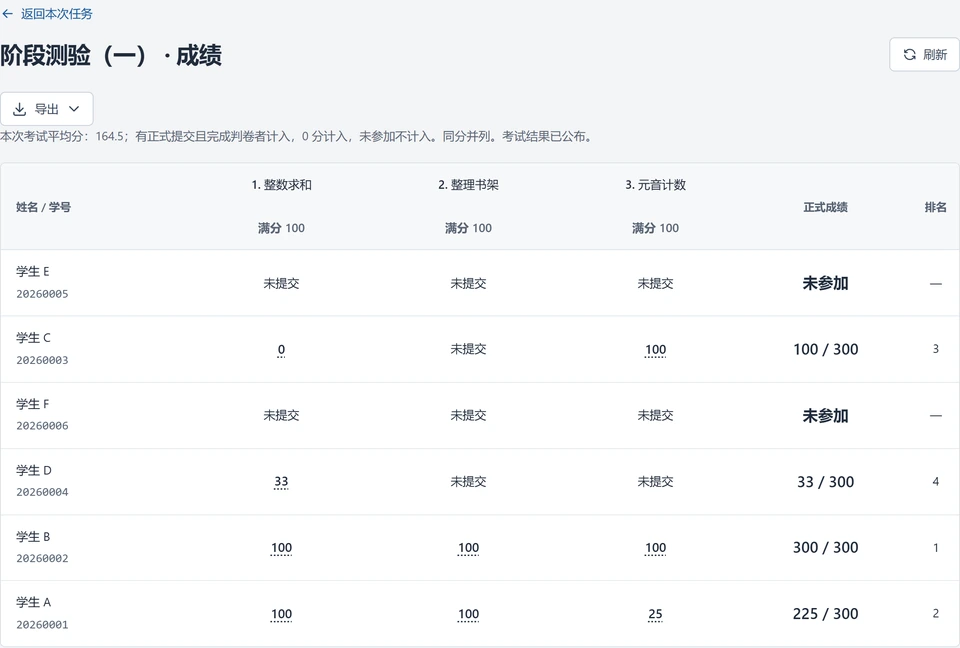
Task: Click 未提交 for 学生 D 整理书架
Action: pyautogui.click(x=468, y=482)
